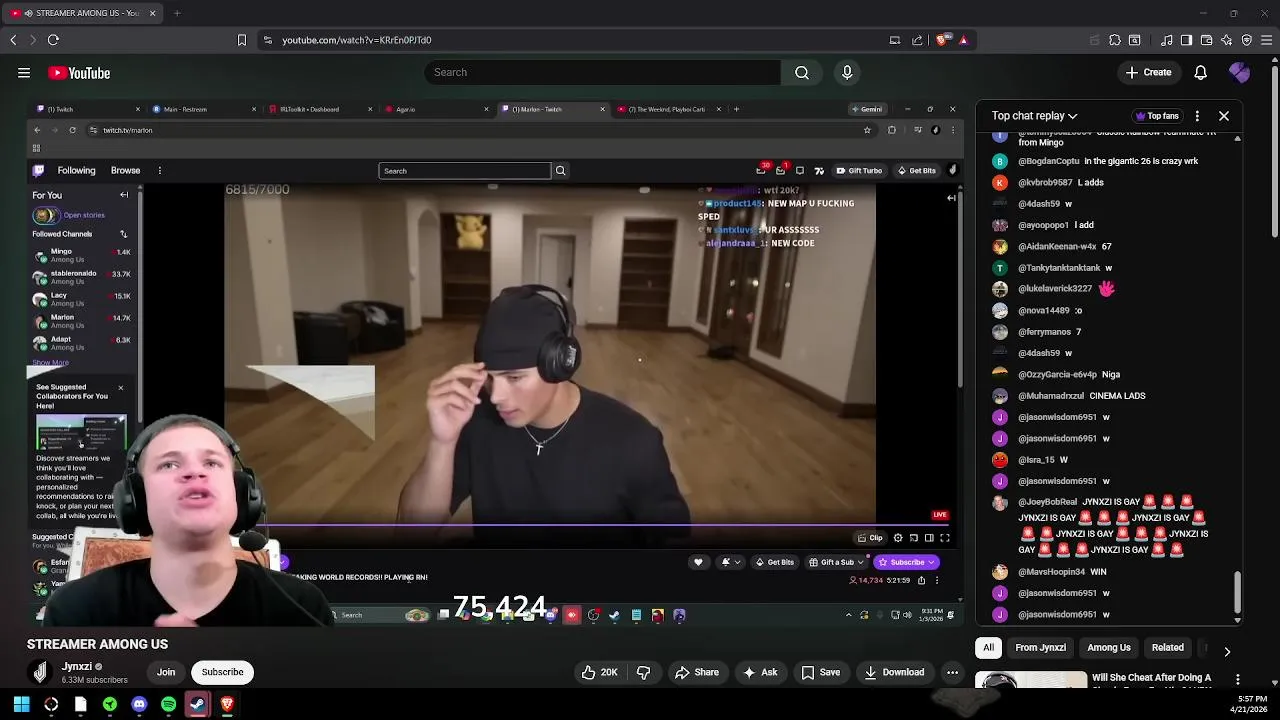Go back in browser history
Screen dimensions: 1280x720
click(x=13, y=40)
